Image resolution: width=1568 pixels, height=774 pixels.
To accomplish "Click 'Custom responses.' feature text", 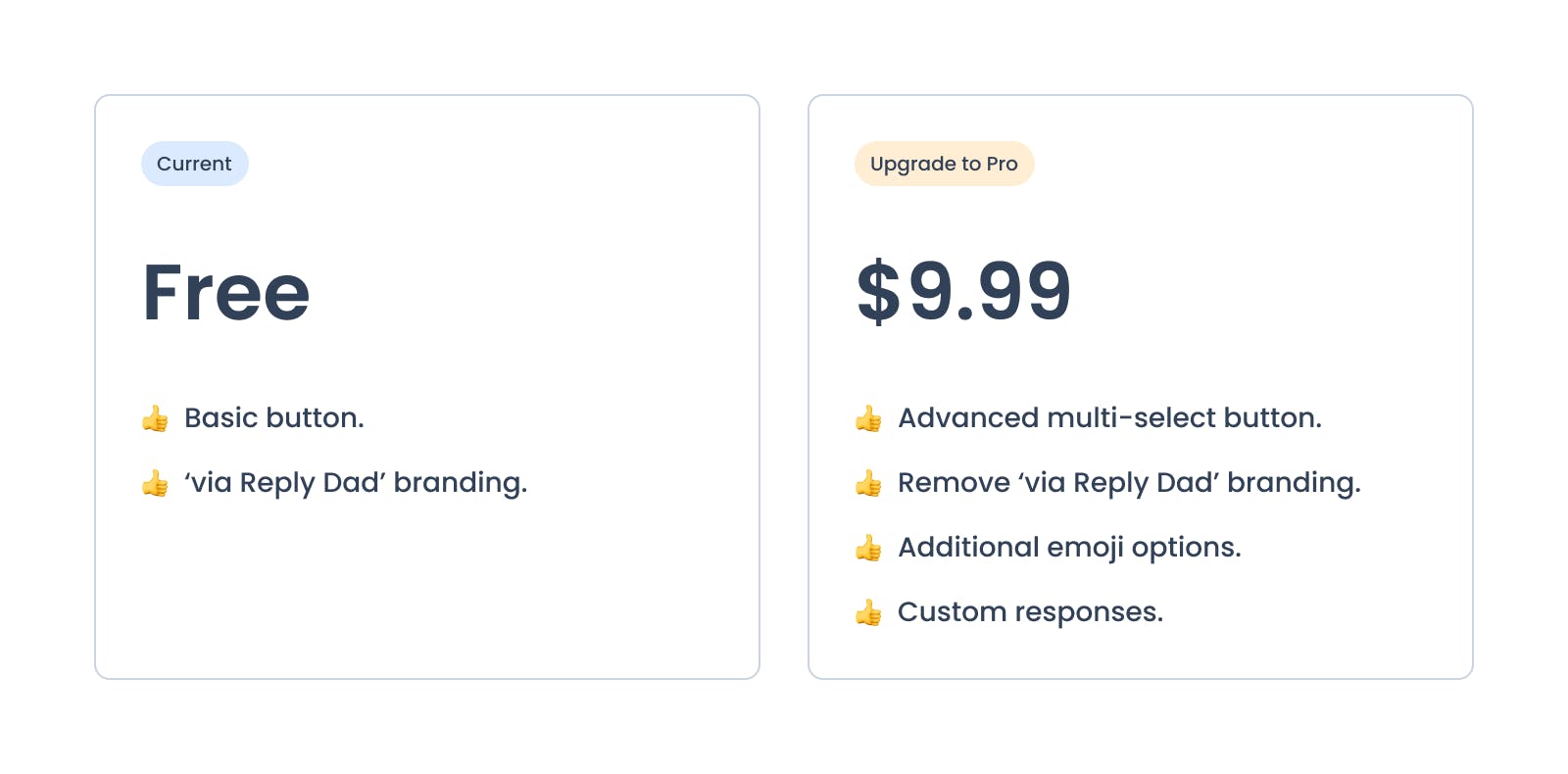I will pyautogui.click(x=1030, y=612).
